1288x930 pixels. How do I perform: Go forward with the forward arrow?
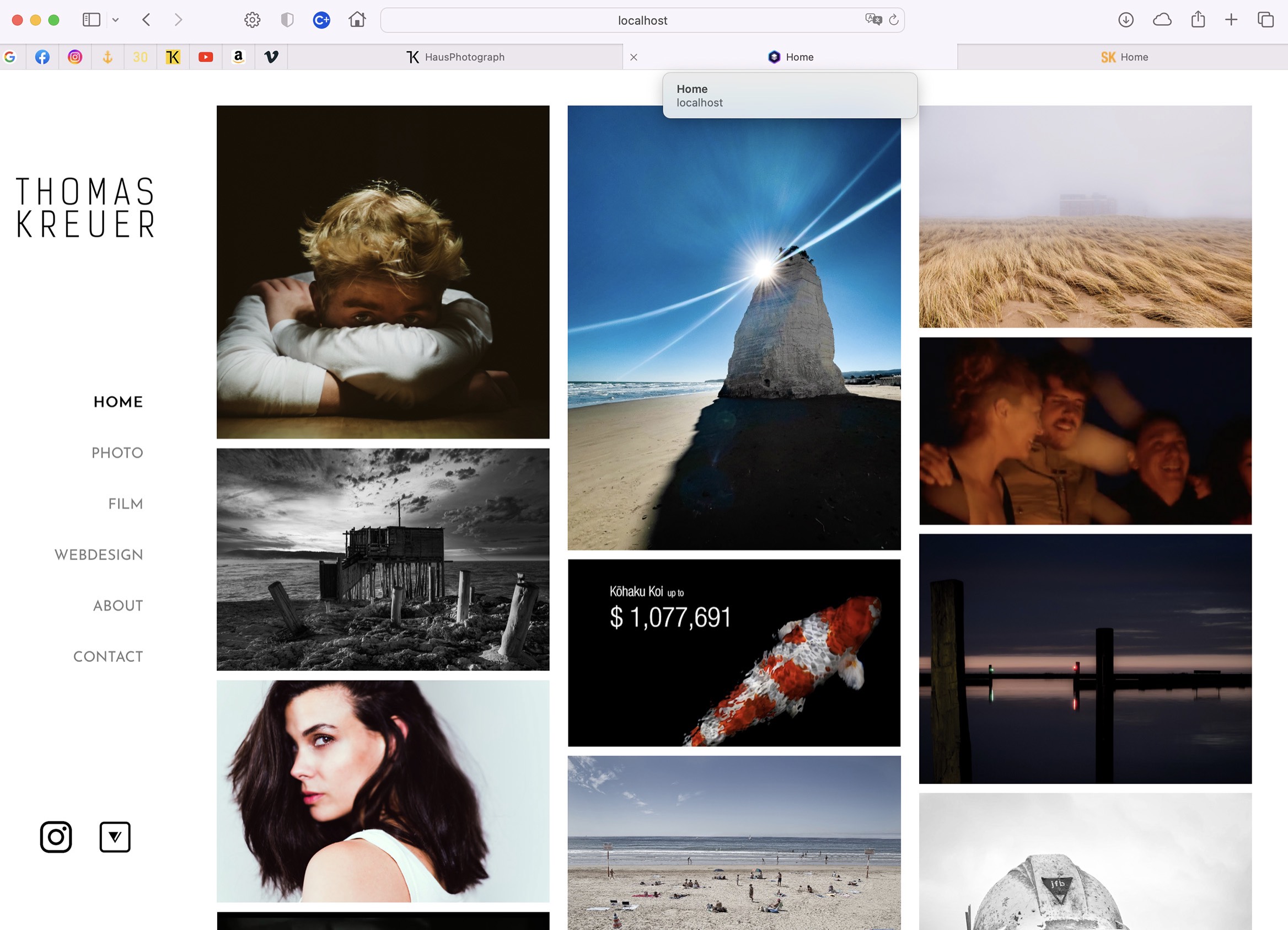click(x=178, y=20)
